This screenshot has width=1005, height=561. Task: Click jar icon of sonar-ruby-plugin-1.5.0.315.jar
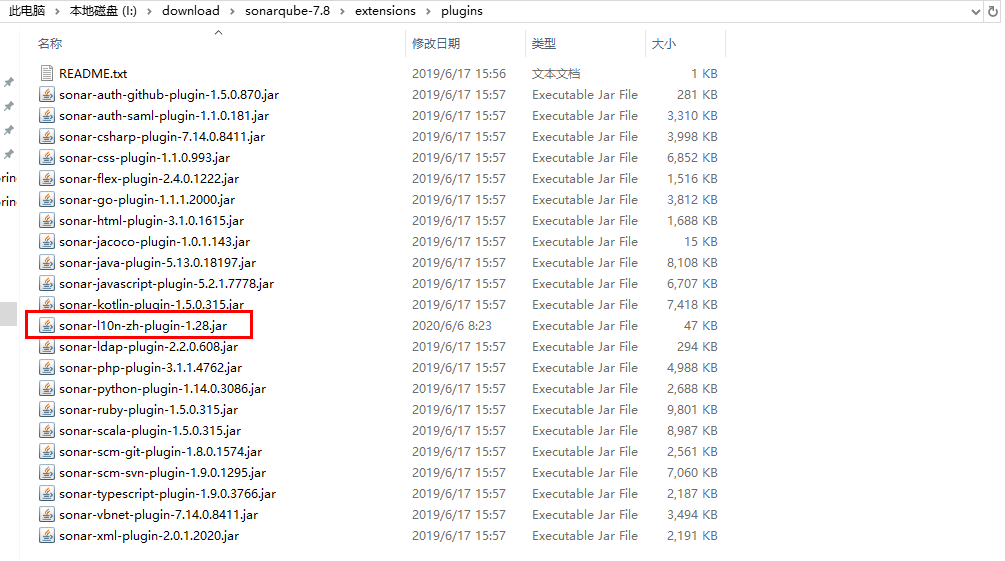click(47, 410)
